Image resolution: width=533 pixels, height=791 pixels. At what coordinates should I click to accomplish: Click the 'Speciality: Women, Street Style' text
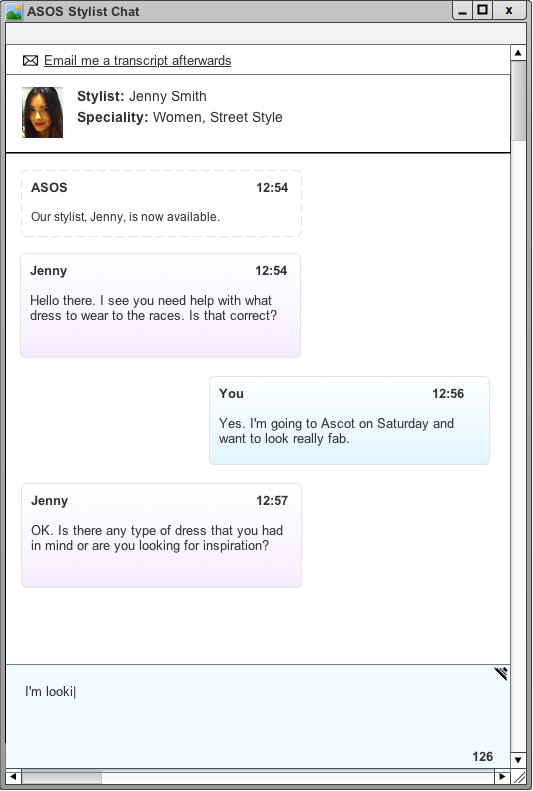click(180, 117)
